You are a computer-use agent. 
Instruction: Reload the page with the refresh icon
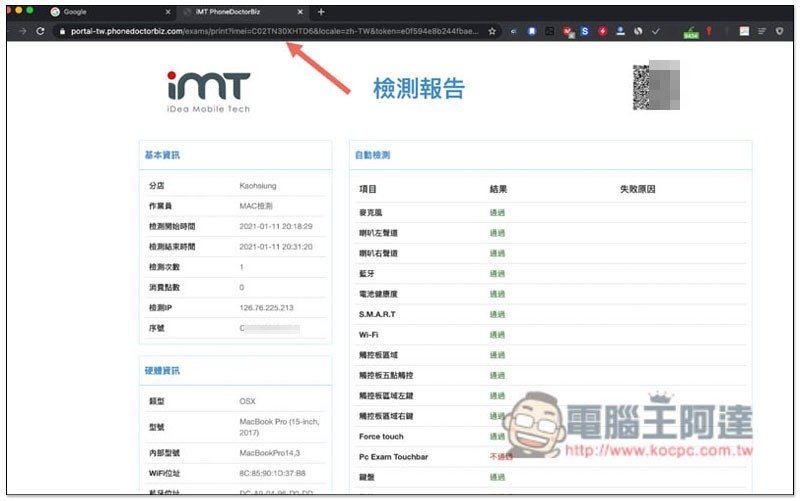40,32
